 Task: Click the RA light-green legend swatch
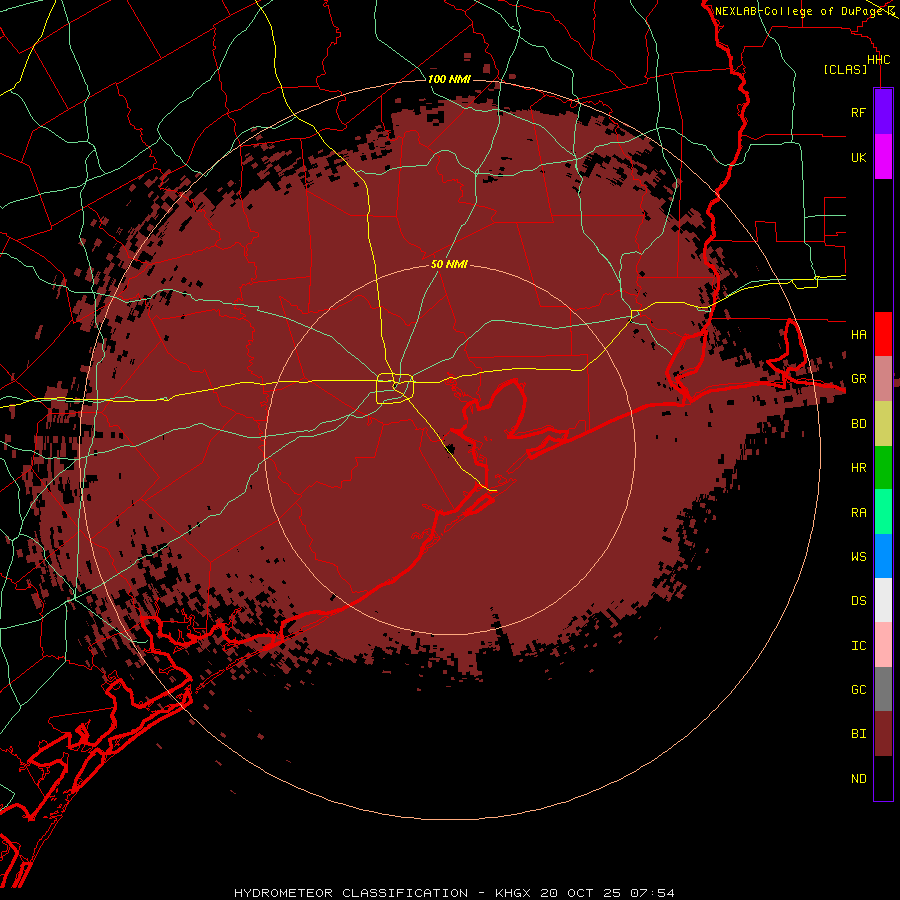click(883, 512)
